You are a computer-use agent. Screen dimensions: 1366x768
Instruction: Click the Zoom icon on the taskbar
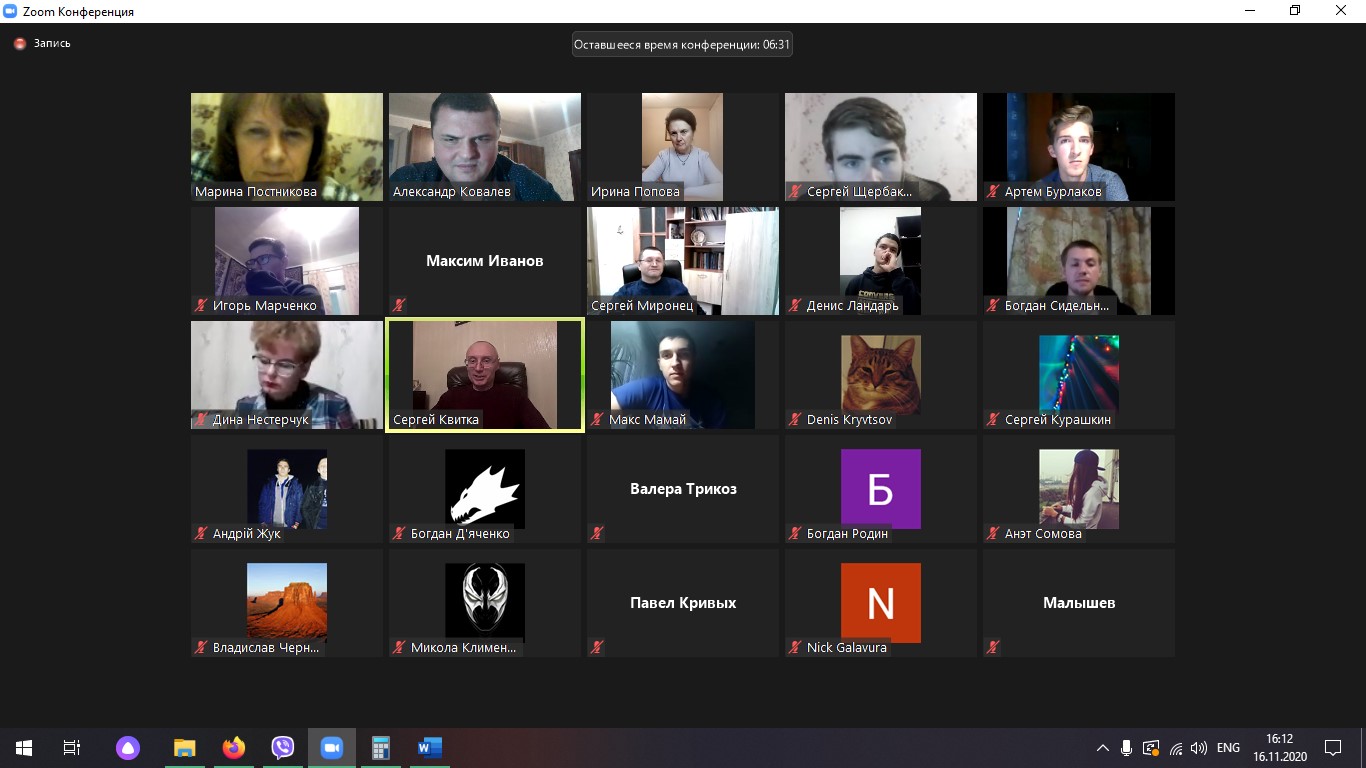pyautogui.click(x=332, y=747)
